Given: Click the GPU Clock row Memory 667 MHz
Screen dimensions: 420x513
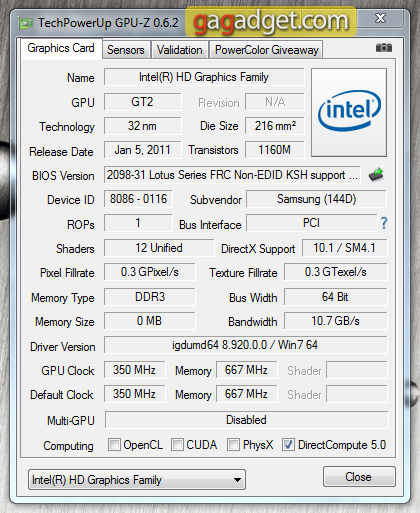Looking at the screenshot, I should click(x=247, y=370).
